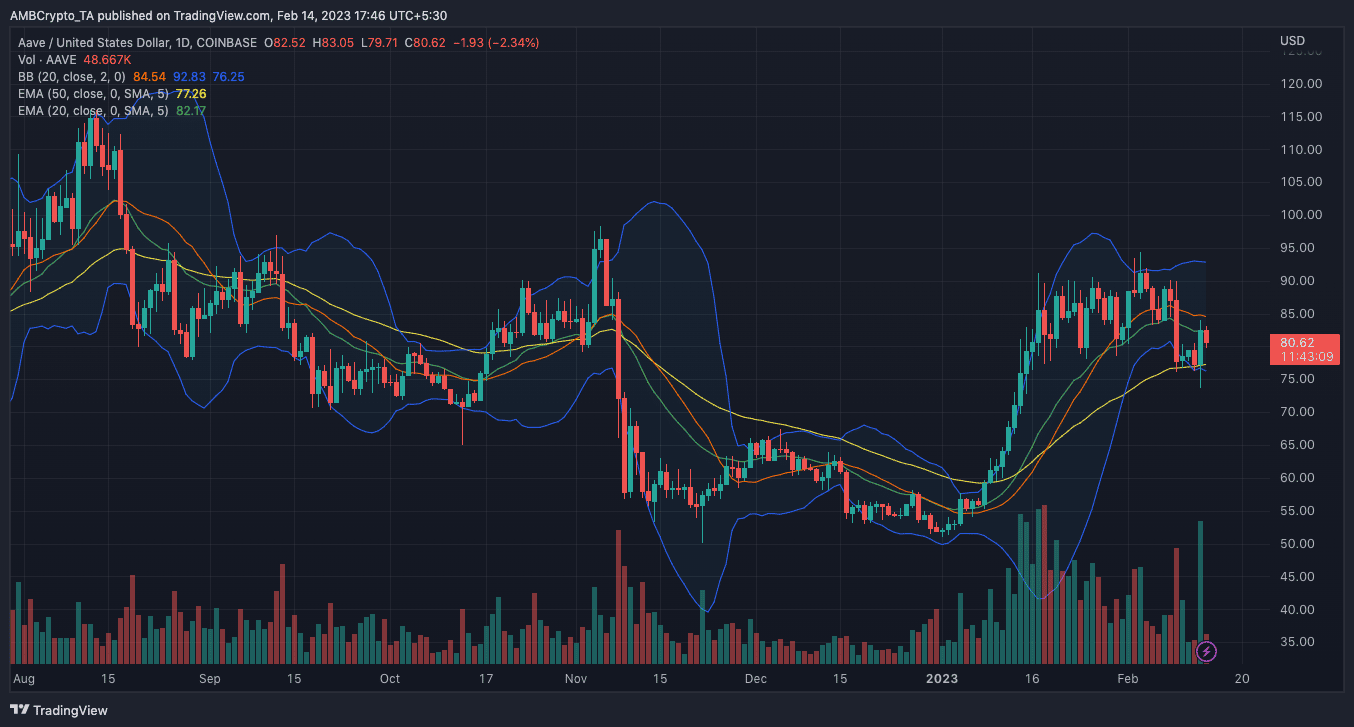The width and height of the screenshot is (1354, 727).
Task: Click the 2023 year axis label
Action: (x=943, y=679)
